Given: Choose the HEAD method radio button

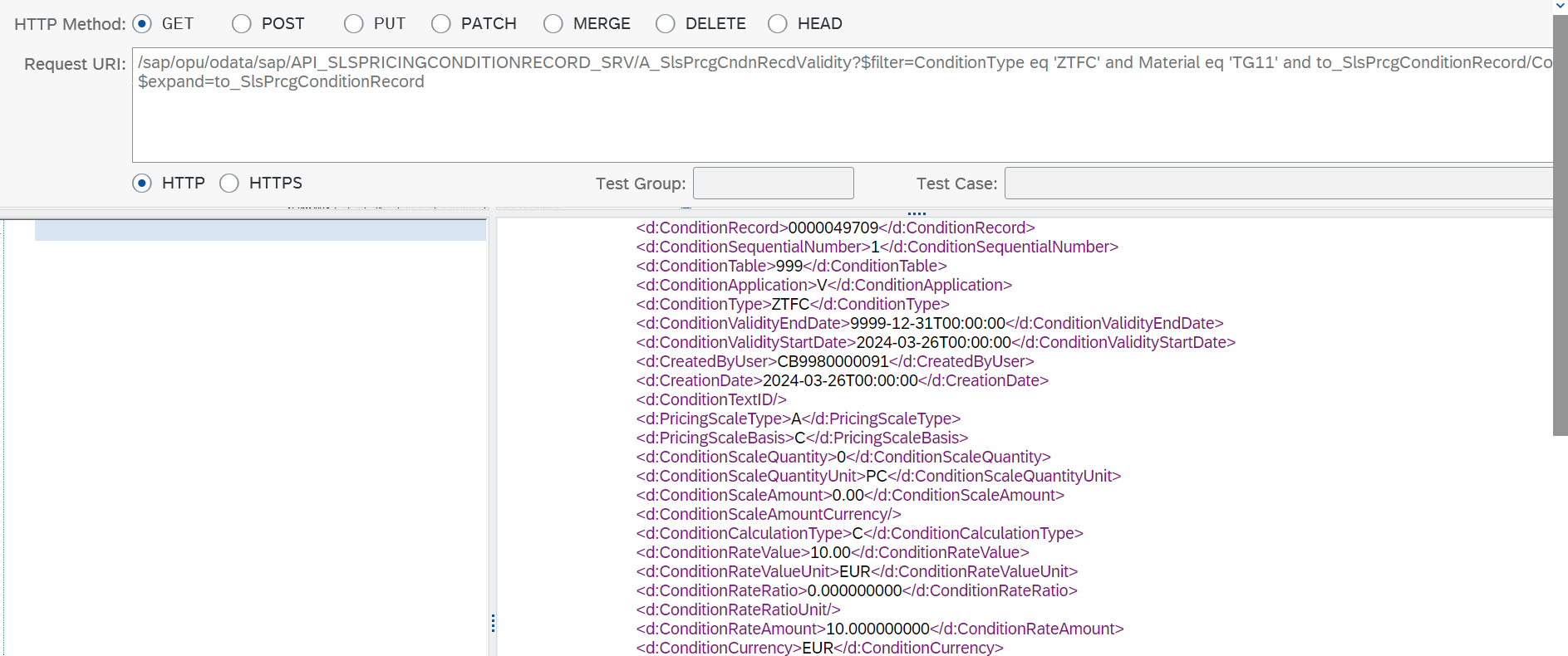Looking at the screenshot, I should (778, 24).
